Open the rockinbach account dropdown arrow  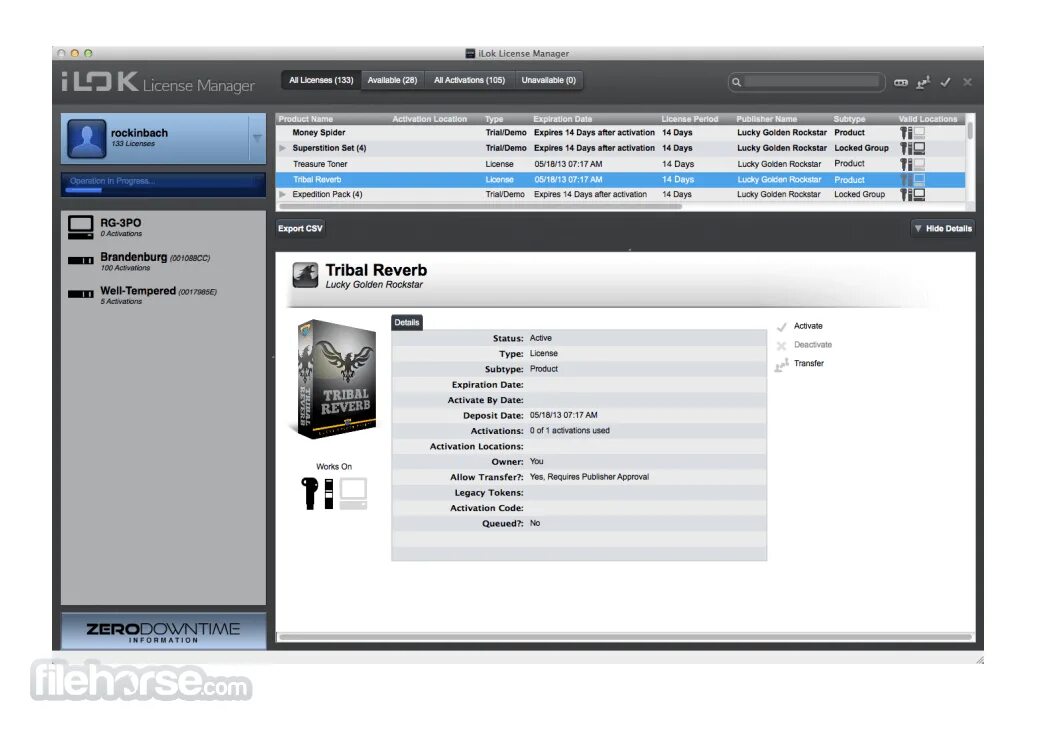pos(257,138)
